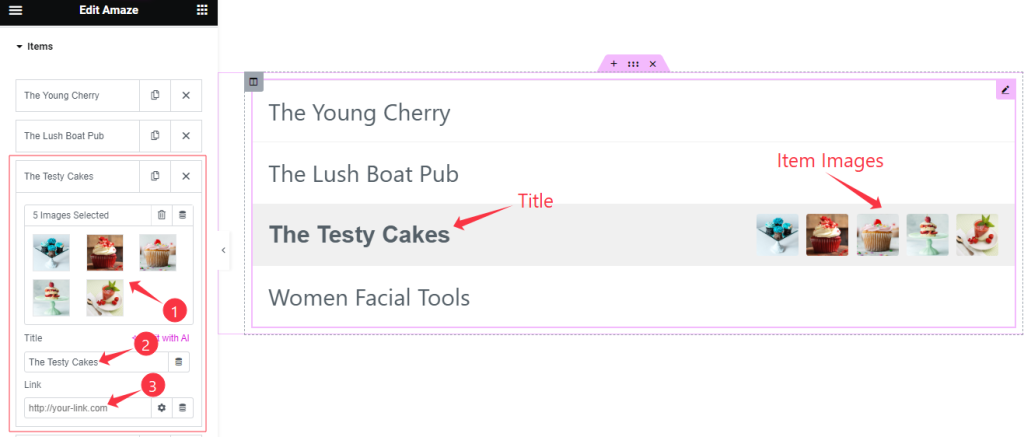Expand The Young Cherry item row

pos(78,95)
